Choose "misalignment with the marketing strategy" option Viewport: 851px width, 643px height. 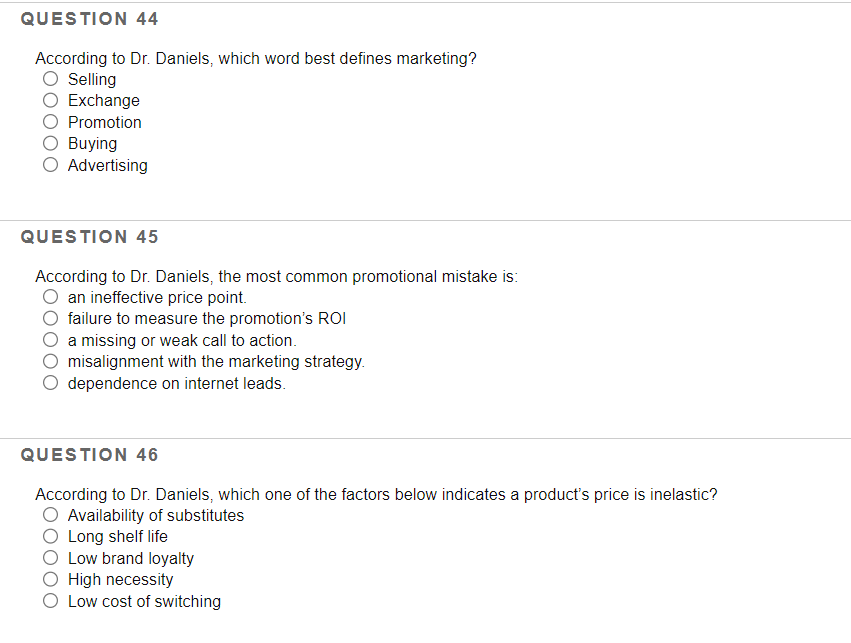(50, 360)
